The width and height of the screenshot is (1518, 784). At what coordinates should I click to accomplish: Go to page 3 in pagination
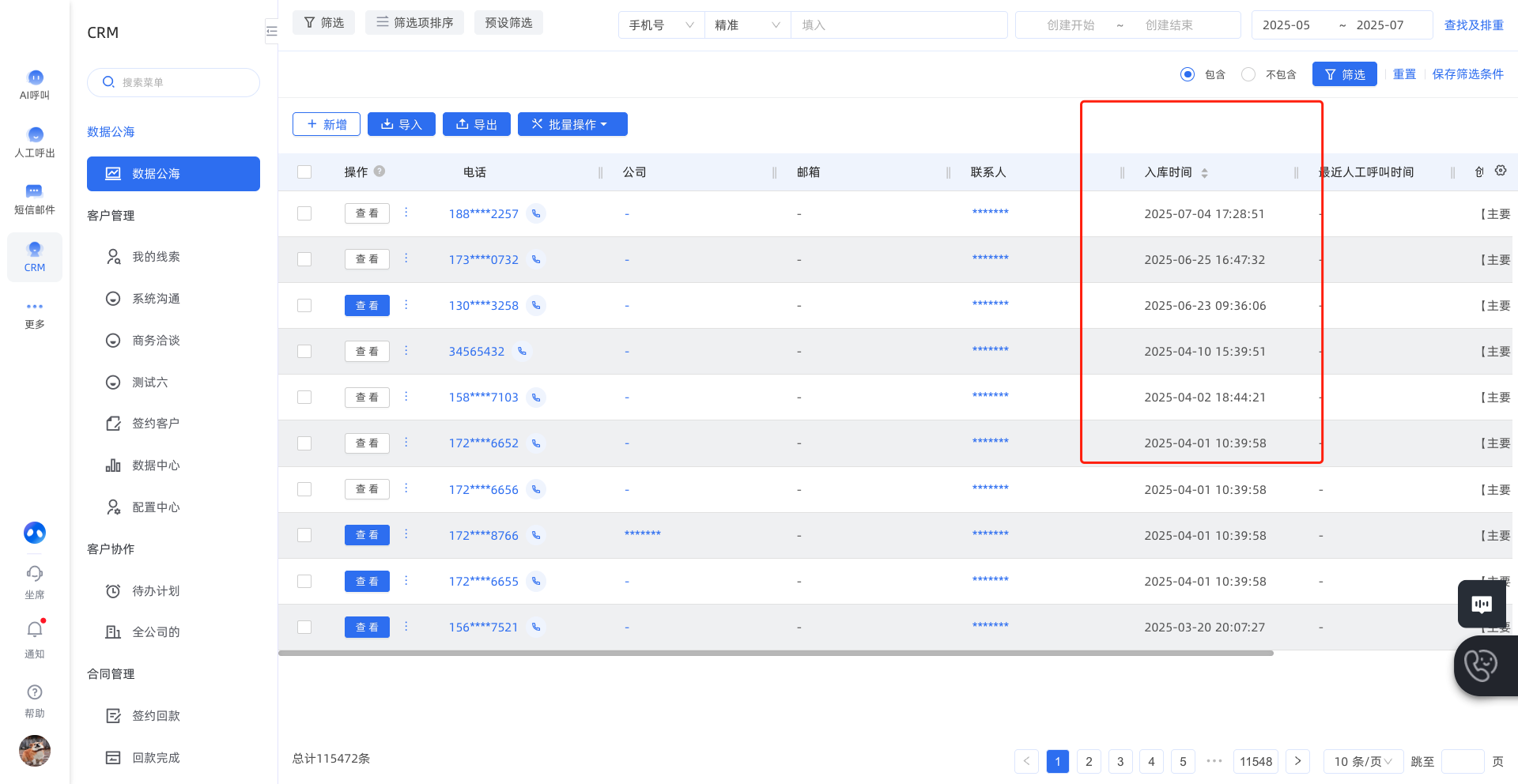1120,761
